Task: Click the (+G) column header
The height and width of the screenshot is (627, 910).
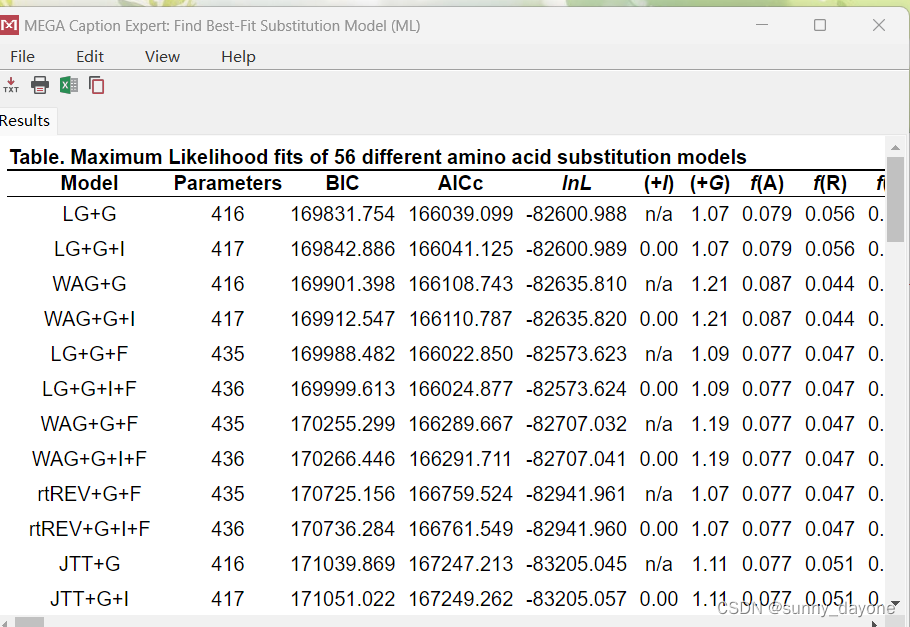Action: point(710,183)
